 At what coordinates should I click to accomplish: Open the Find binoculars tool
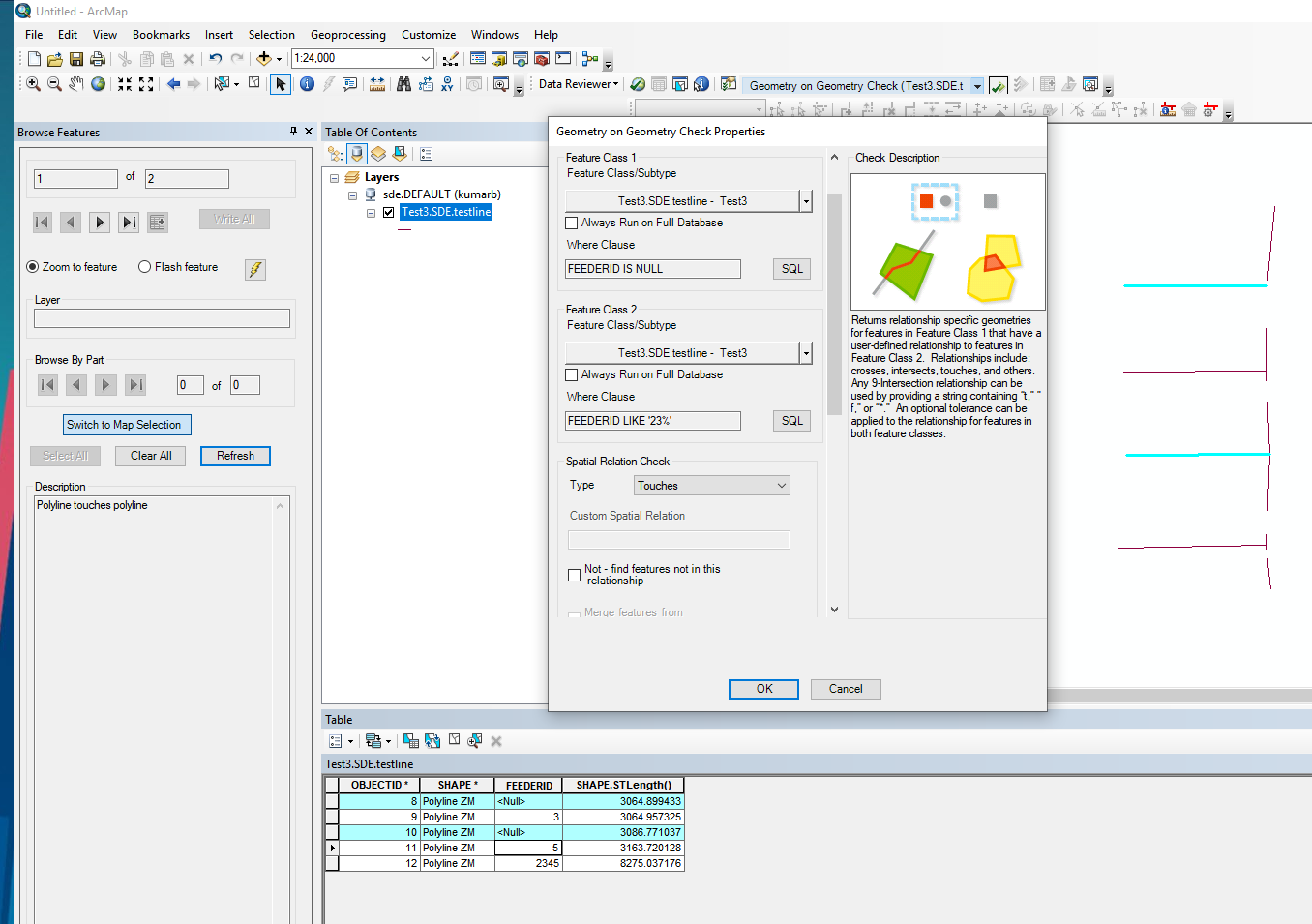(x=403, y=84)
